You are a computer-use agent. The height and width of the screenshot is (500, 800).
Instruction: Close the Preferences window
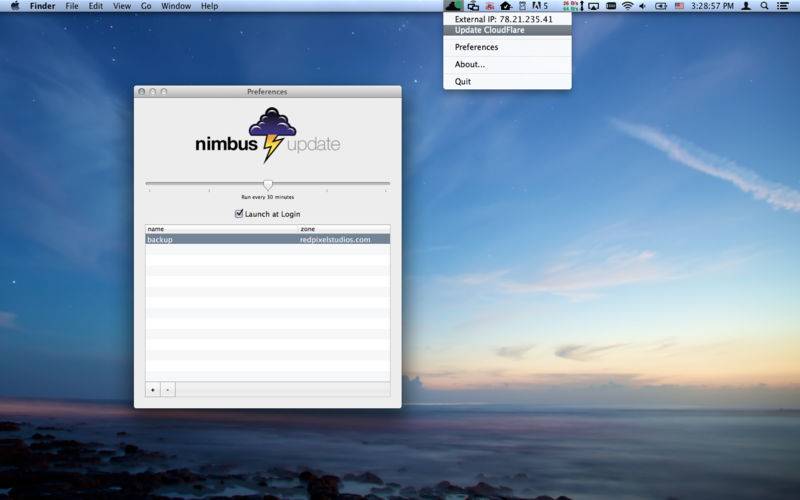142,92
